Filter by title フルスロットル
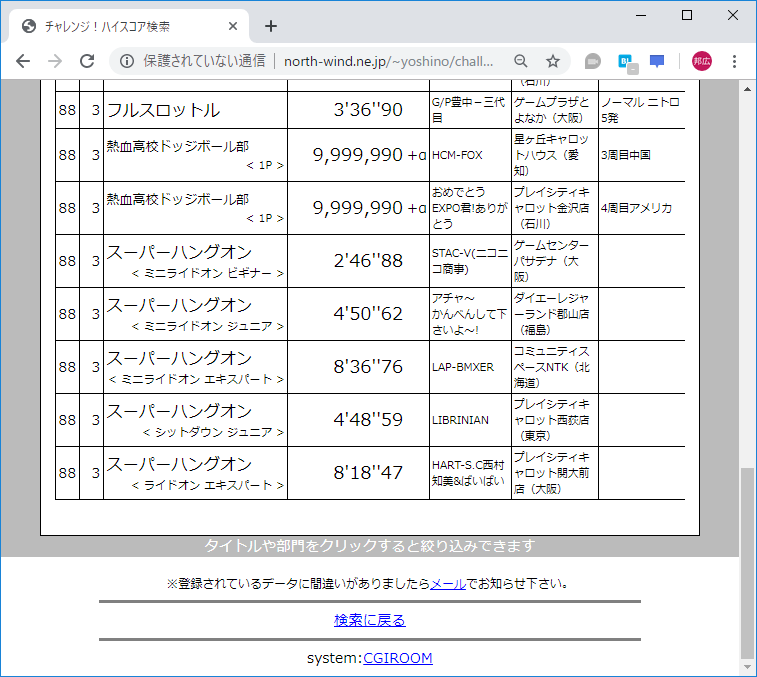The image size is (757, 677). pos(163,110)
